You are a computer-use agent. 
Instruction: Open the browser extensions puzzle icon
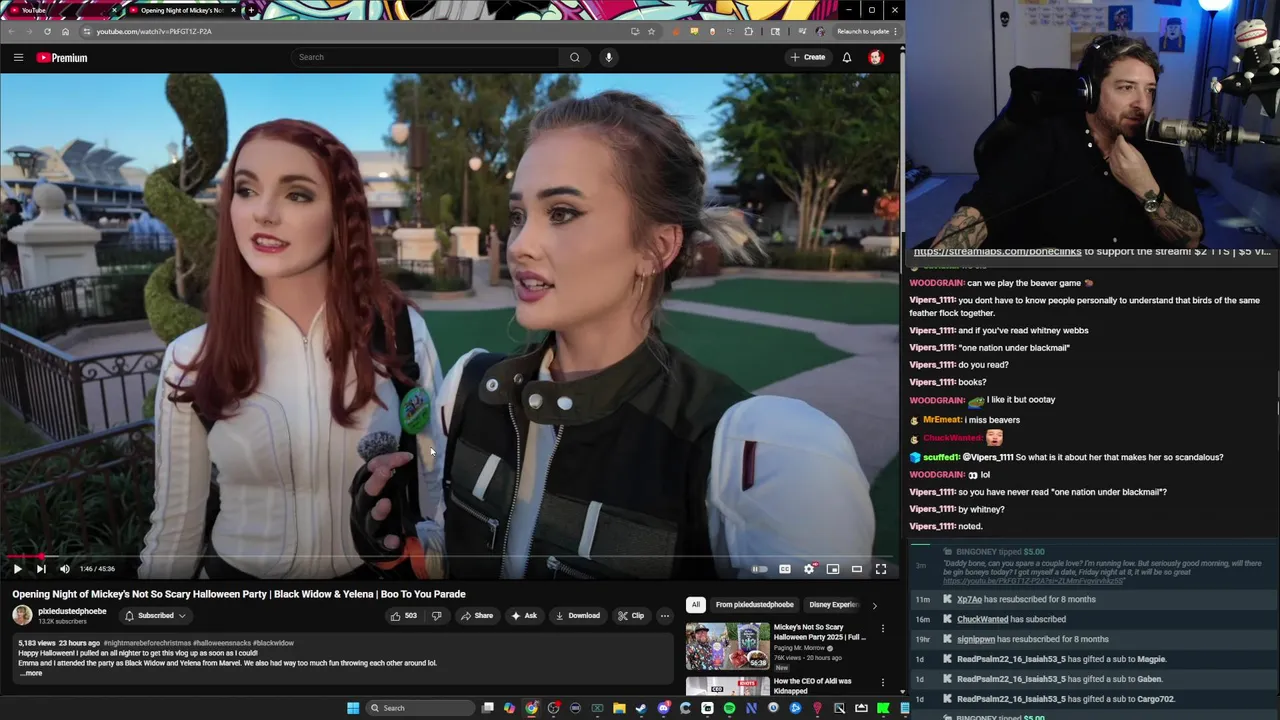tap(748, 31)
